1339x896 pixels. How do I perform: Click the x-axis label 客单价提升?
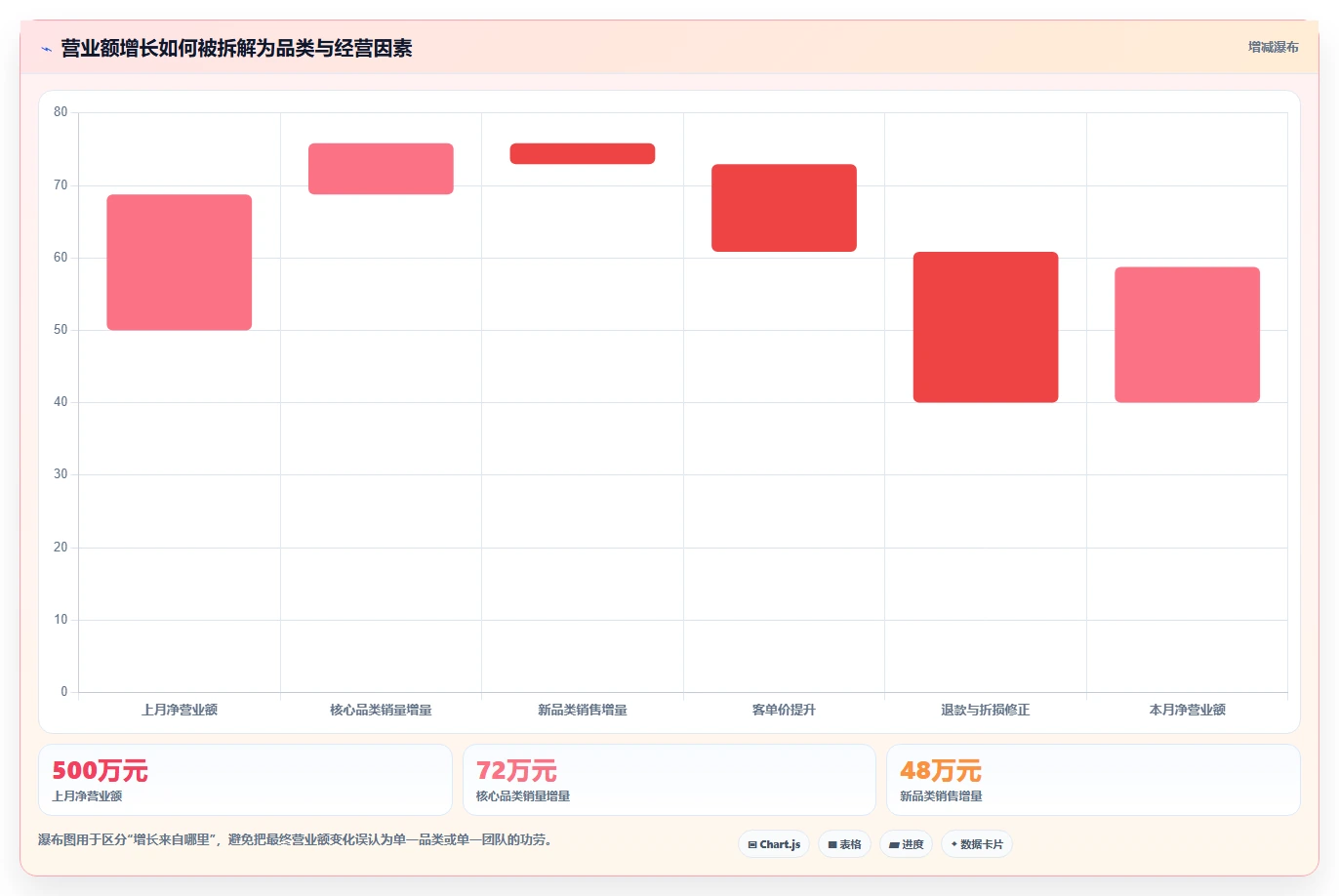click(x=784, y=710)
